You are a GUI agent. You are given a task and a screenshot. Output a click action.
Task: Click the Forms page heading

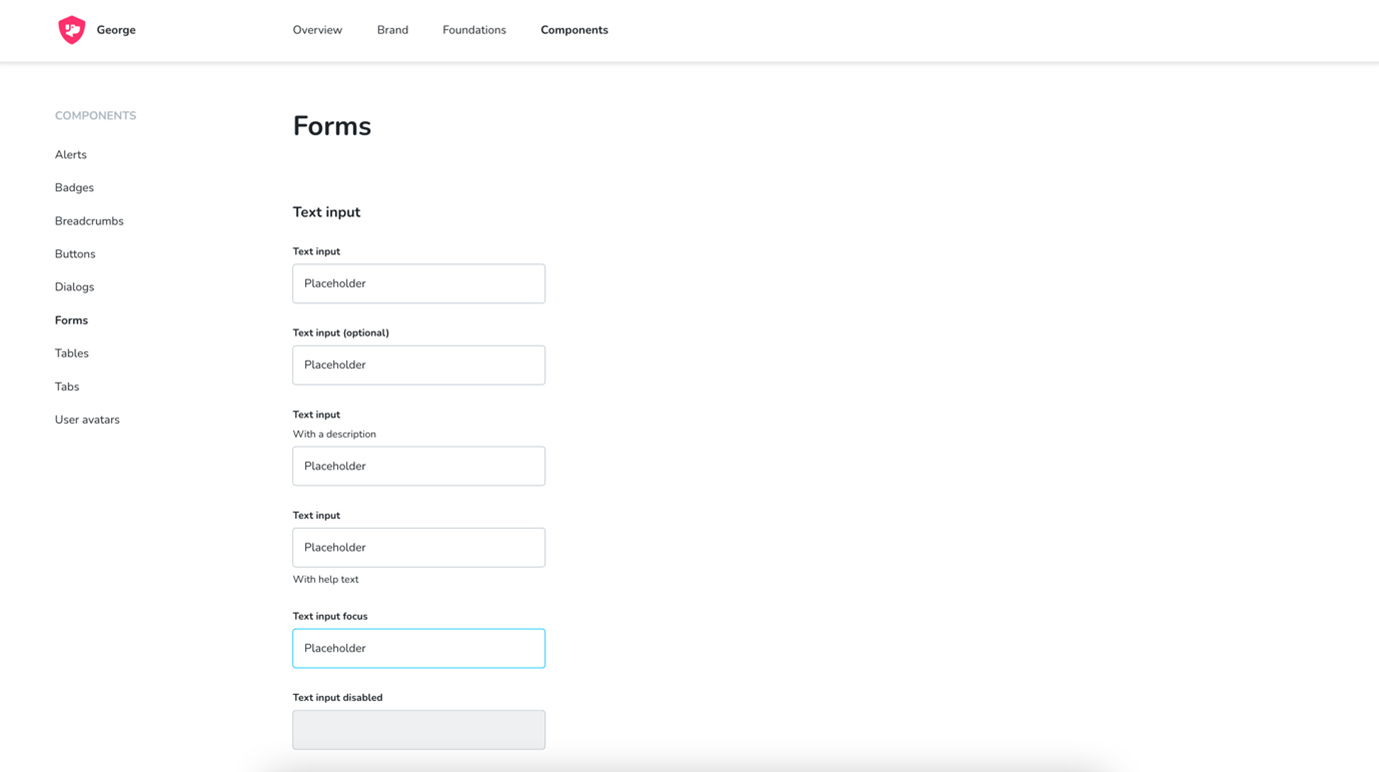[332, 126]
